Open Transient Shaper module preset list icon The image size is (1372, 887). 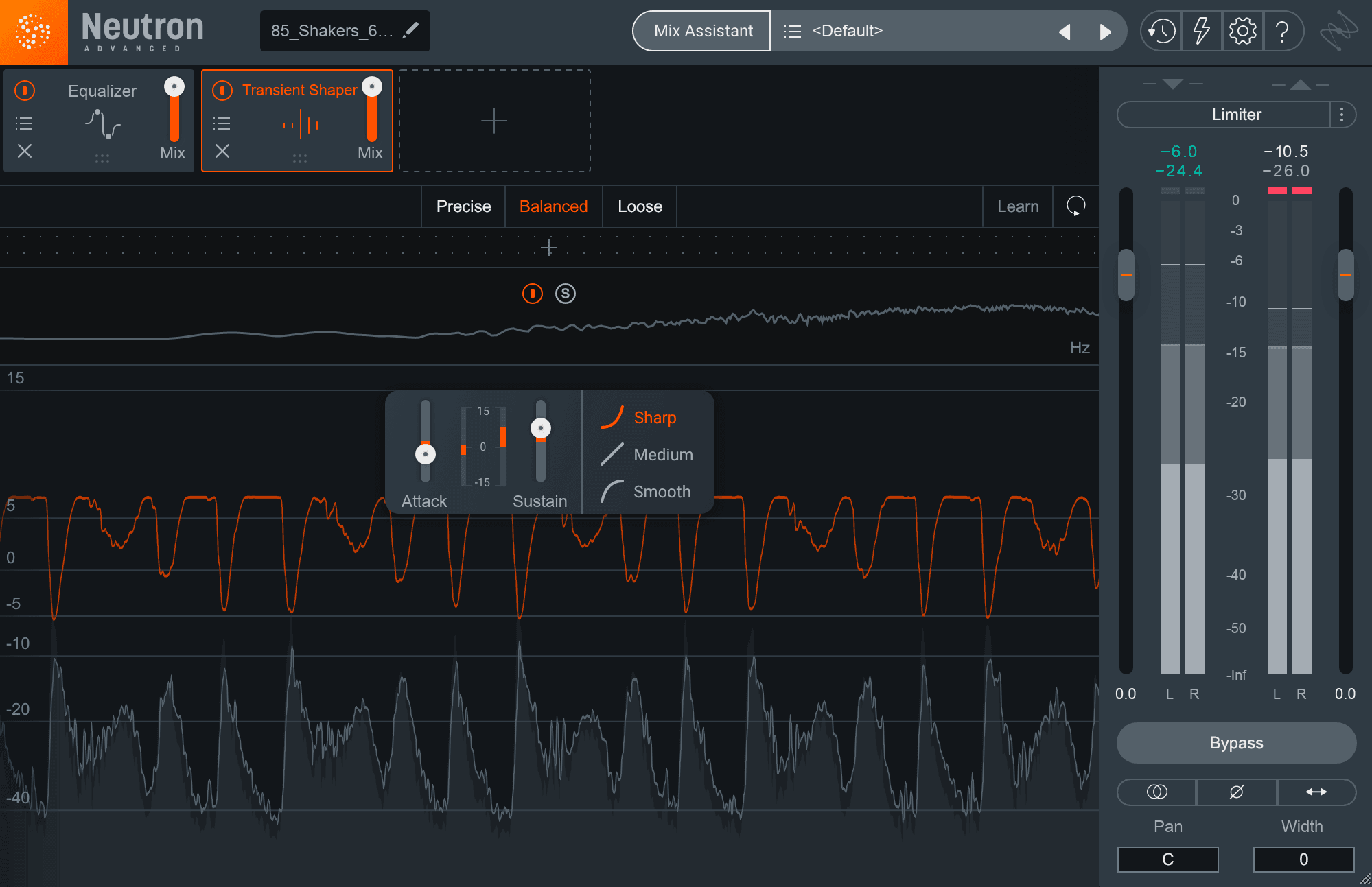pyautogui.click(x=222, y=123)
